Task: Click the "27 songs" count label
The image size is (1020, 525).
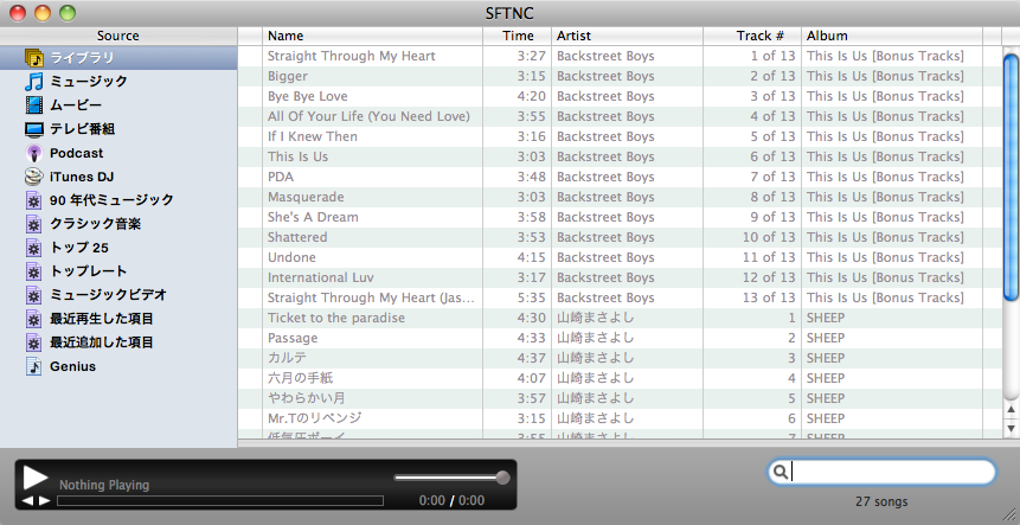Action: (881, 502)
